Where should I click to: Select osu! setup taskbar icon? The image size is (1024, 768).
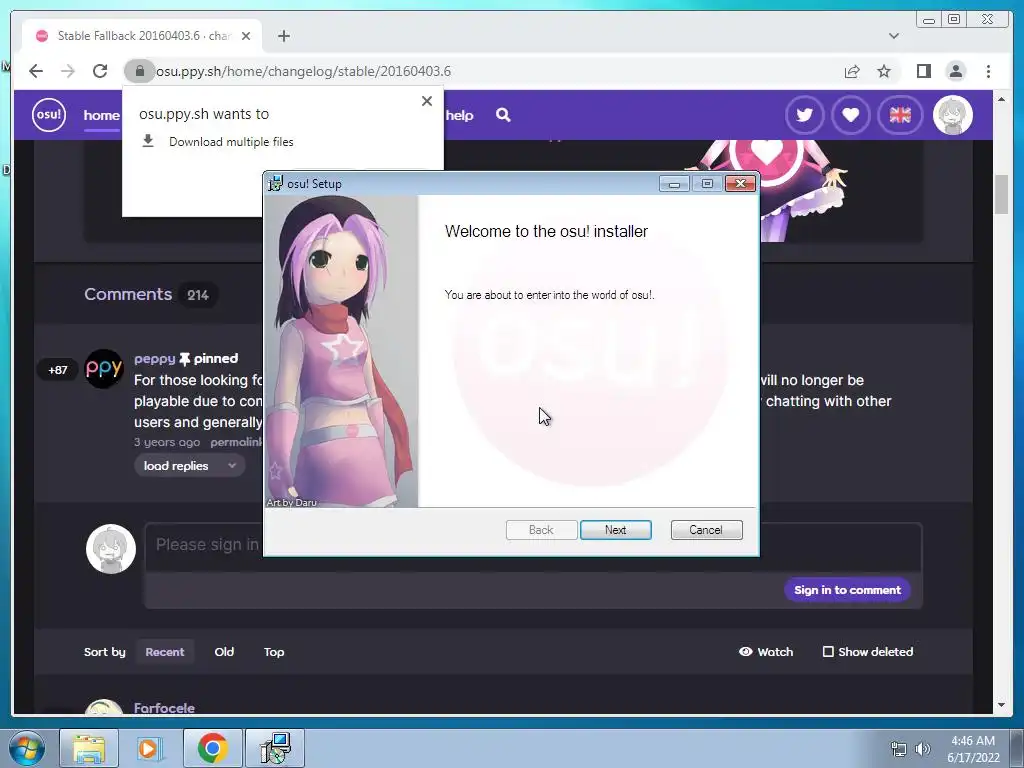point(275,748)
